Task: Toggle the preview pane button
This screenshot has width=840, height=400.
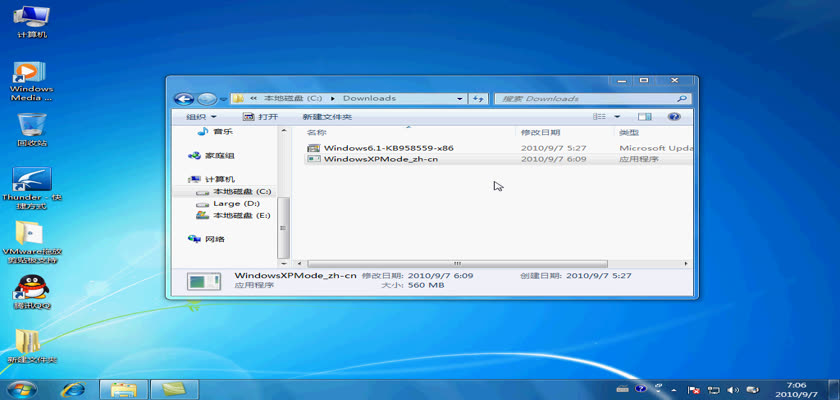Action: (645, 117)
